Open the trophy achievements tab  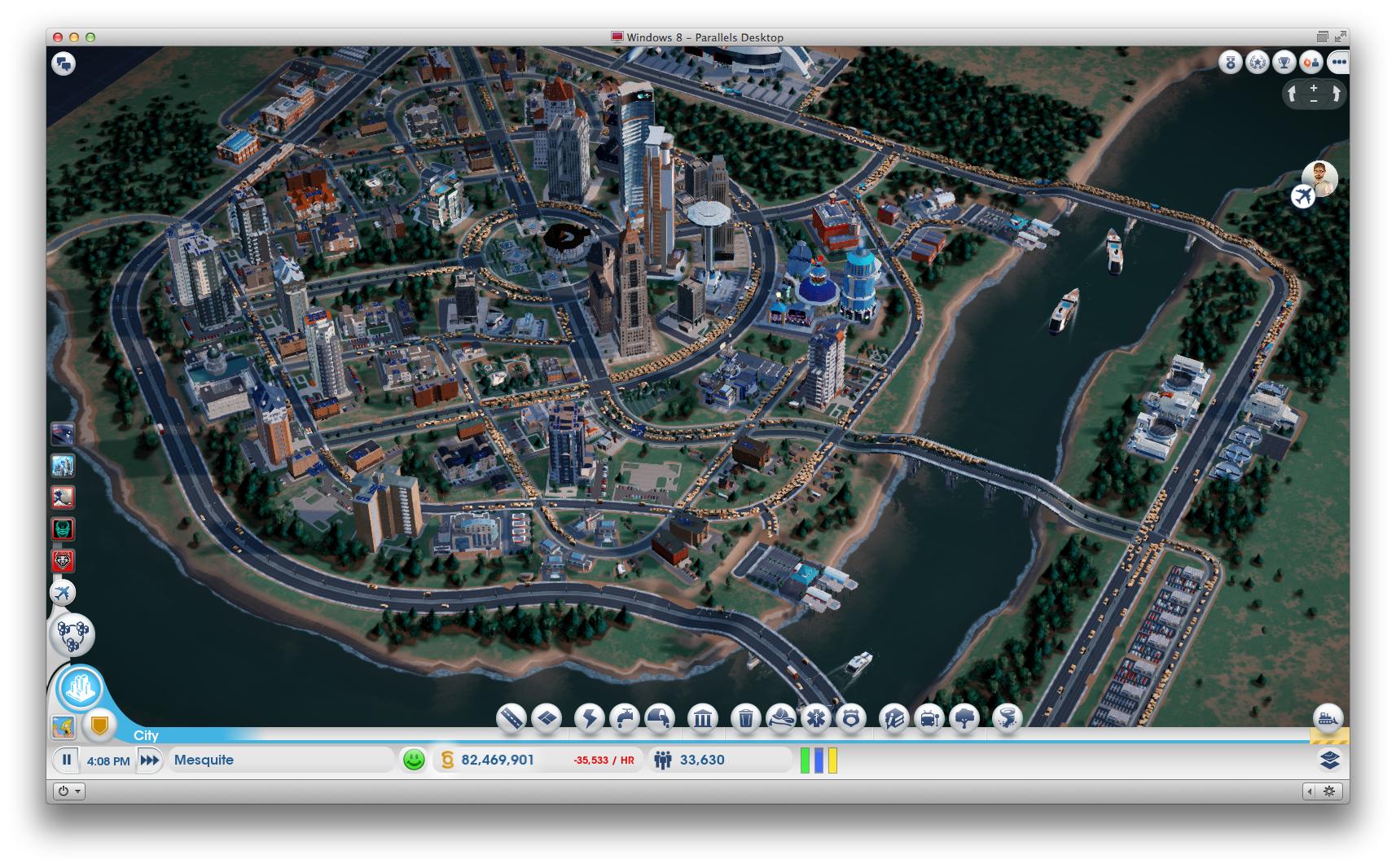point(1284,62)
